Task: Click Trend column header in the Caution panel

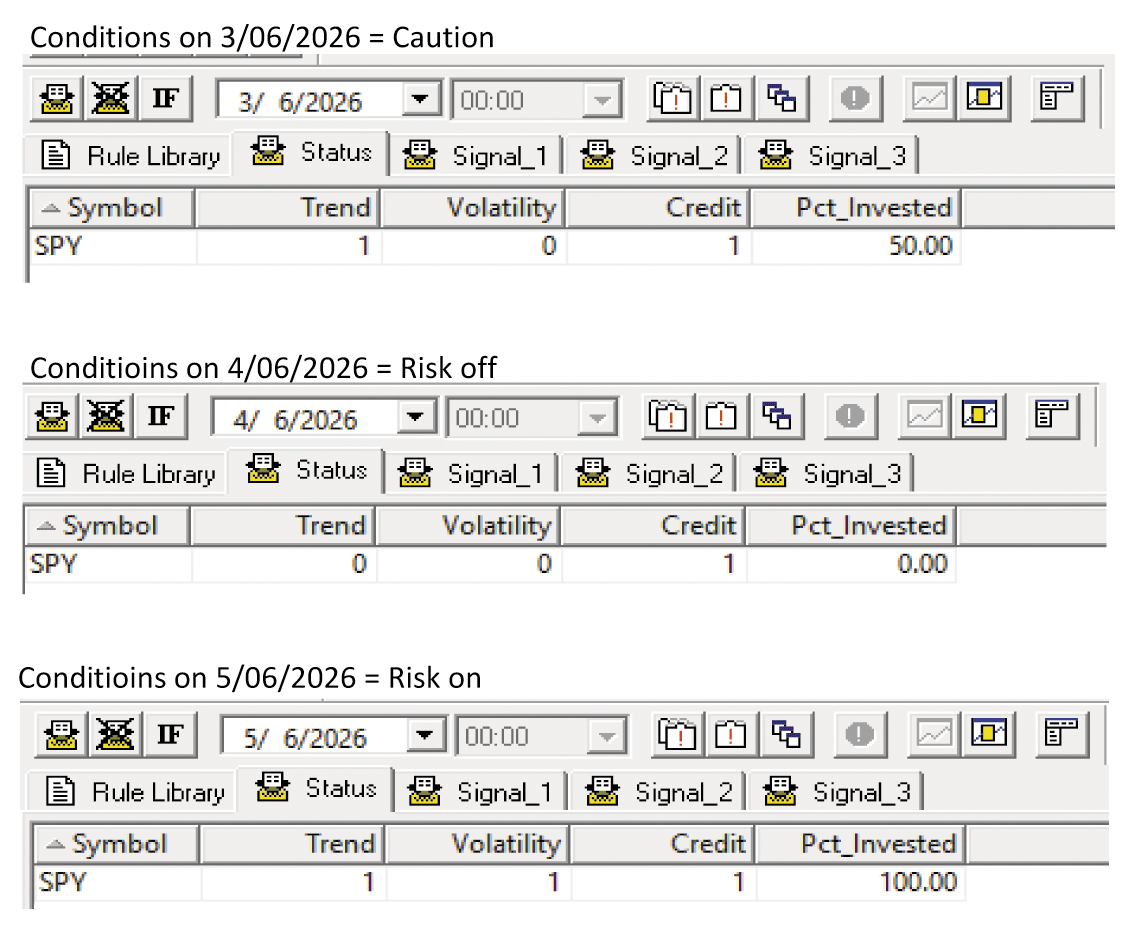Action: coord(288,208)
